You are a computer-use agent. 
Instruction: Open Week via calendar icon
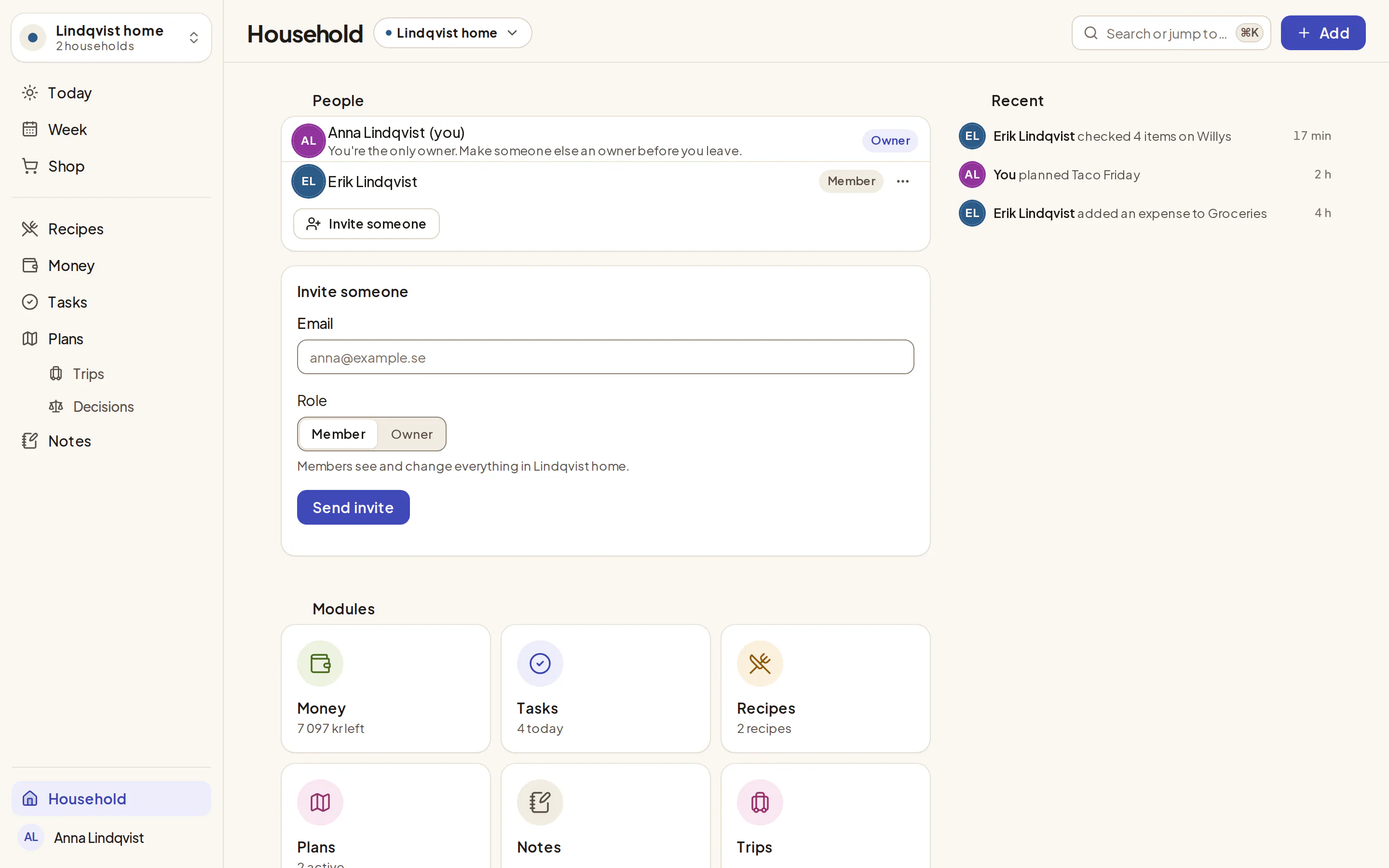click(30, 129)
